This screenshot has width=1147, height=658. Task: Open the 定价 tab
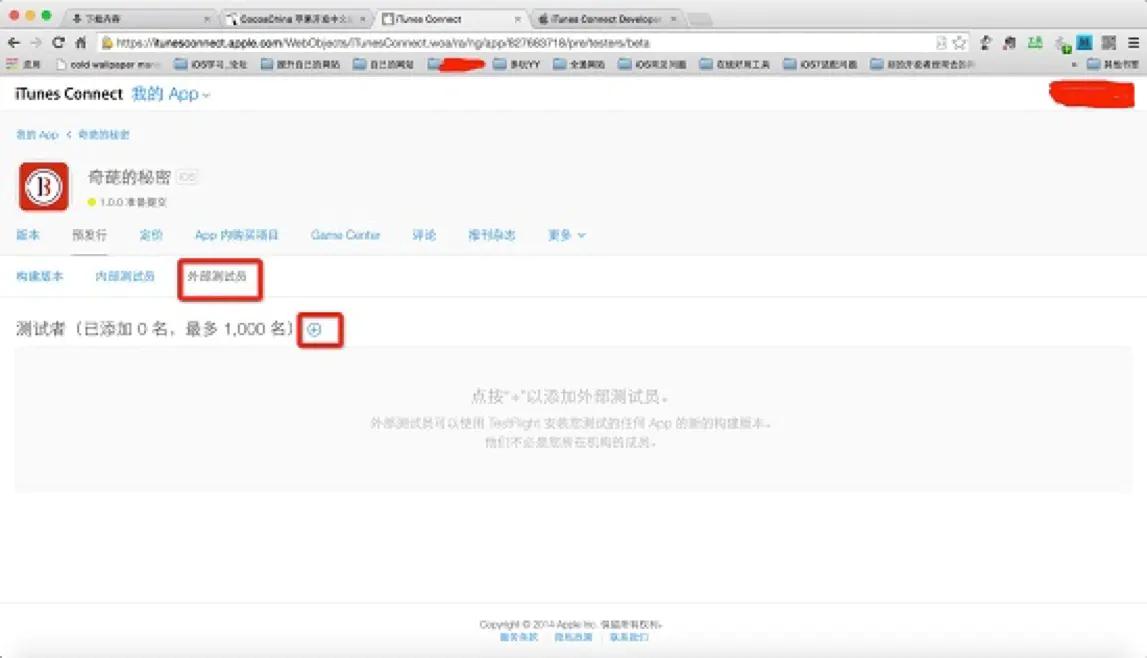151,235
